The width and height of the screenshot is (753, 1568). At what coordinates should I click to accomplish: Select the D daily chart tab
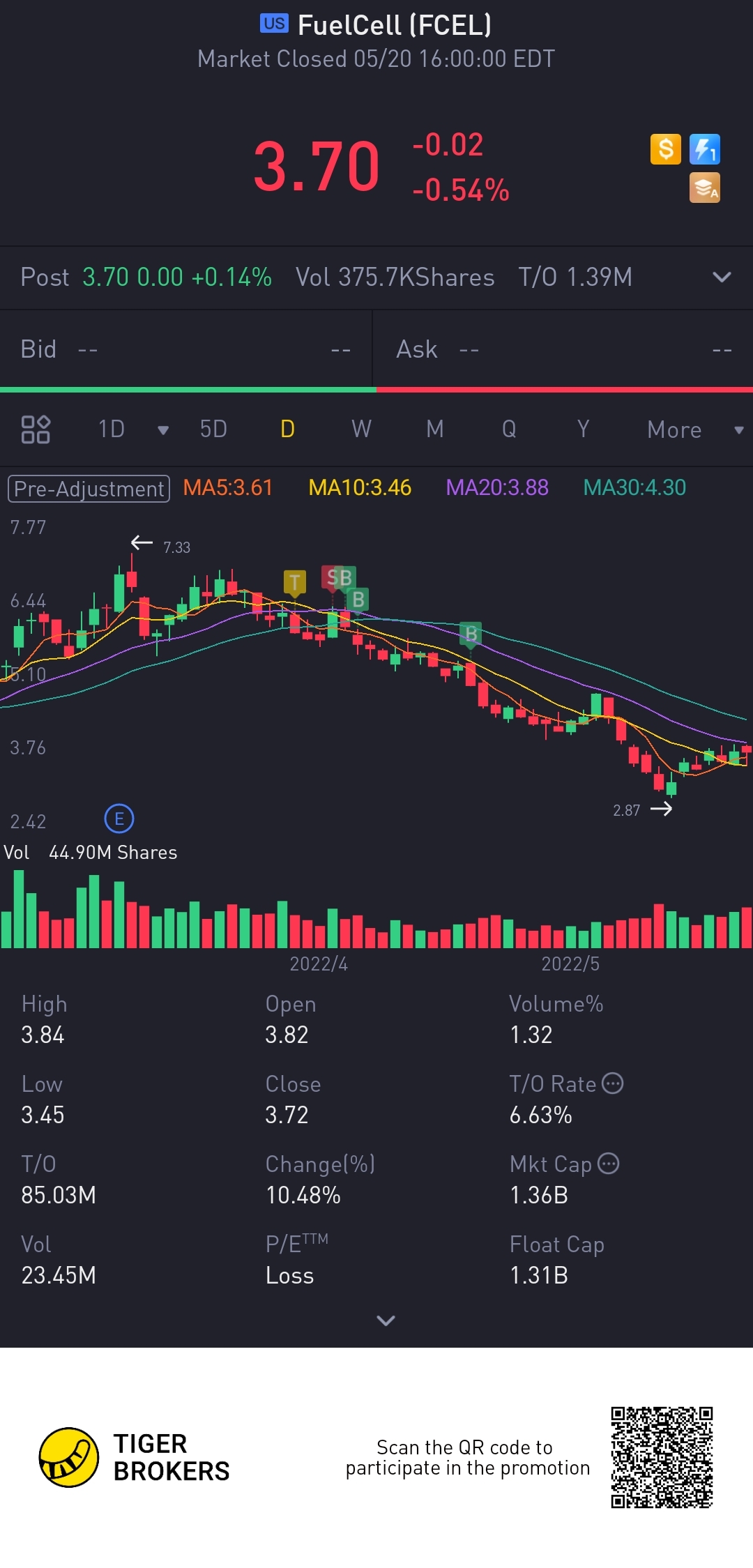tap(287, 429)
